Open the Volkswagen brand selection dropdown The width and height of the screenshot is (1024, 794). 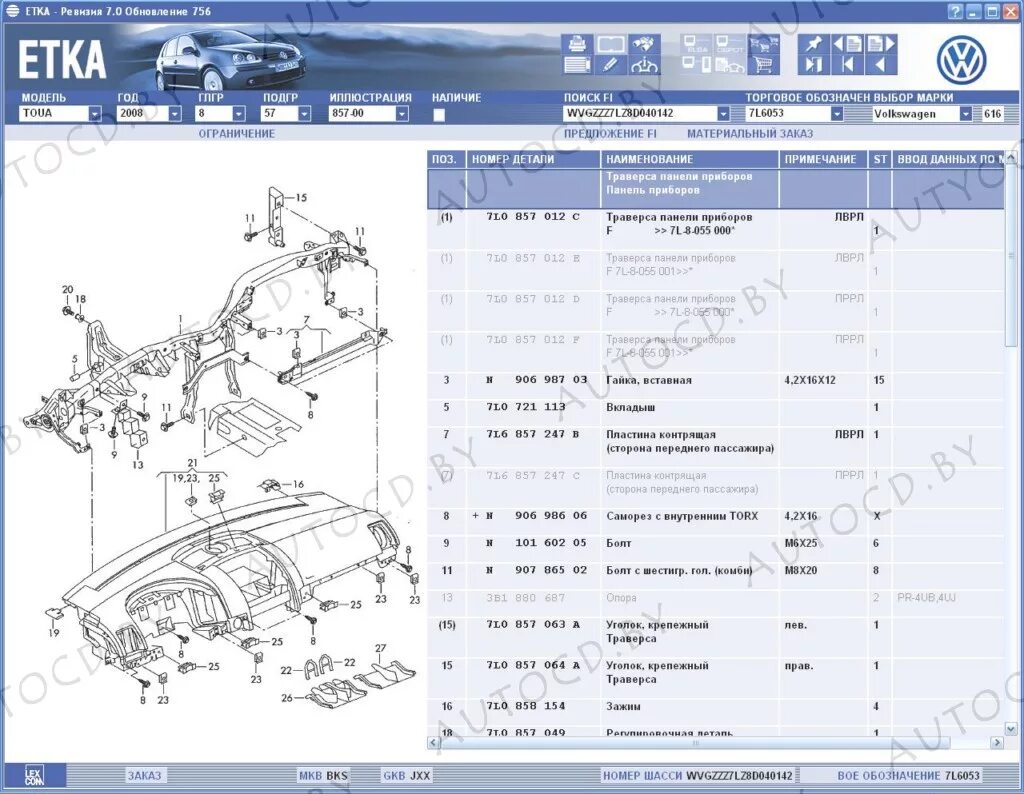pyautogui.click(x=965, y=114)
